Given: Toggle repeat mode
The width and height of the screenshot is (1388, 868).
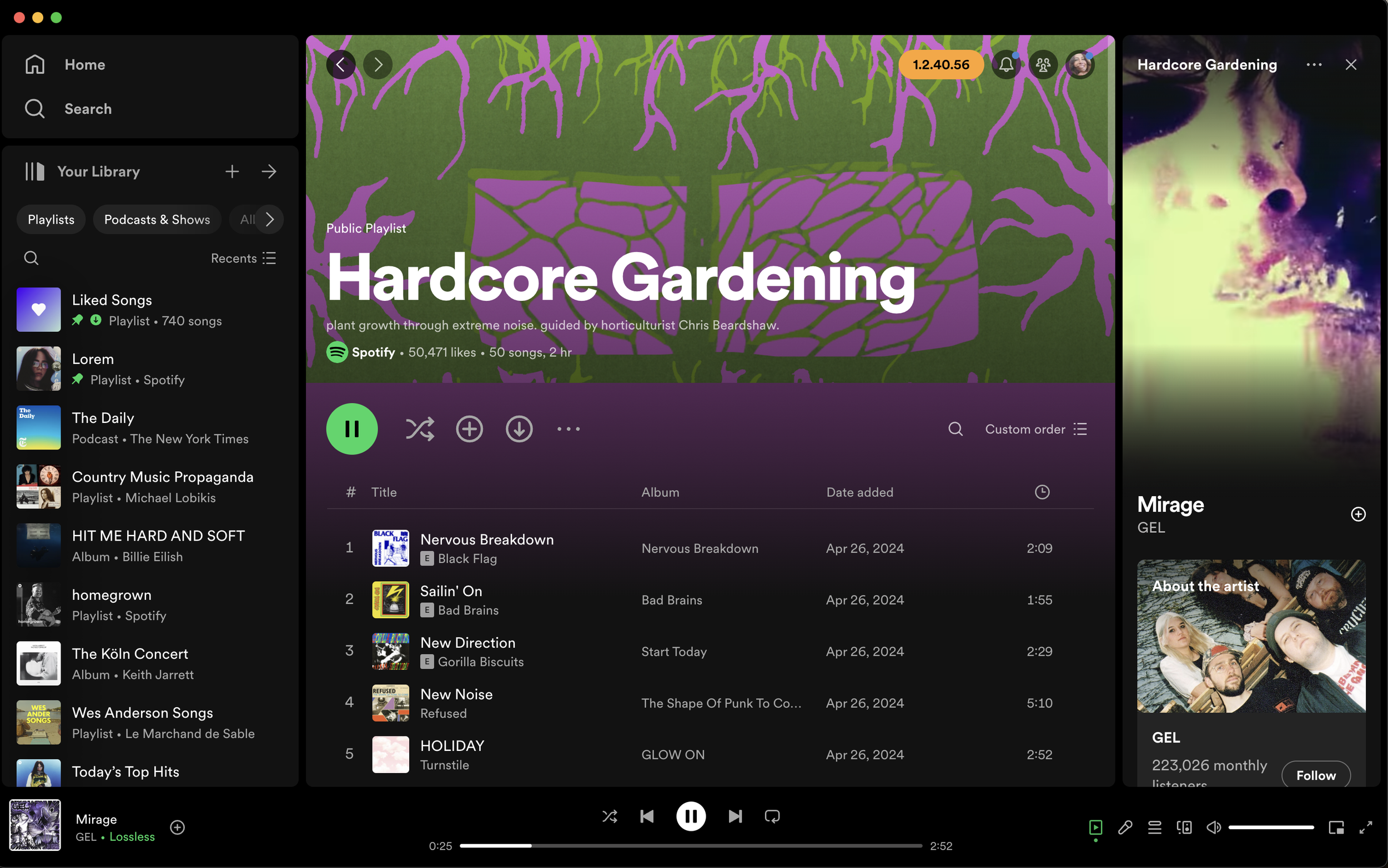Looking at the screenshot, I should (772, 816).
